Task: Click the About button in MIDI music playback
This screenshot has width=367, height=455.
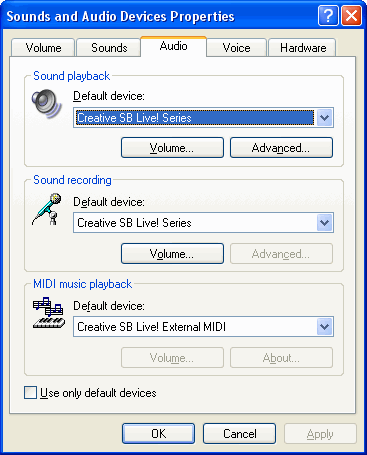Action: tap(281, 358)
